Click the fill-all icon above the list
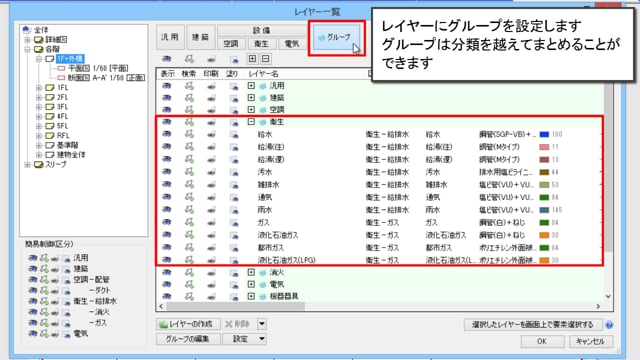Image resolution: width=640 pixels, height=360 pixels. [x=233, y=60]
